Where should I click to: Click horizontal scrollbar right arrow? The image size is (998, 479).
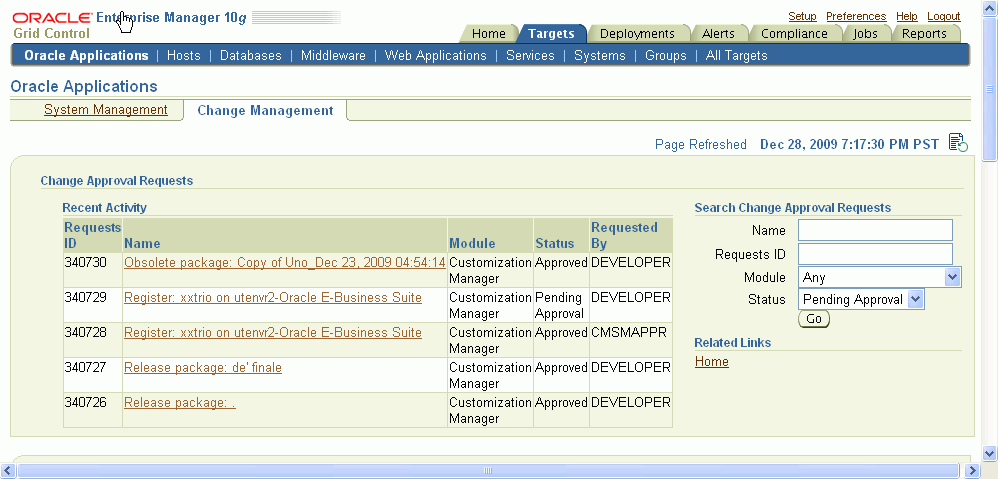[x=973, y=471]
